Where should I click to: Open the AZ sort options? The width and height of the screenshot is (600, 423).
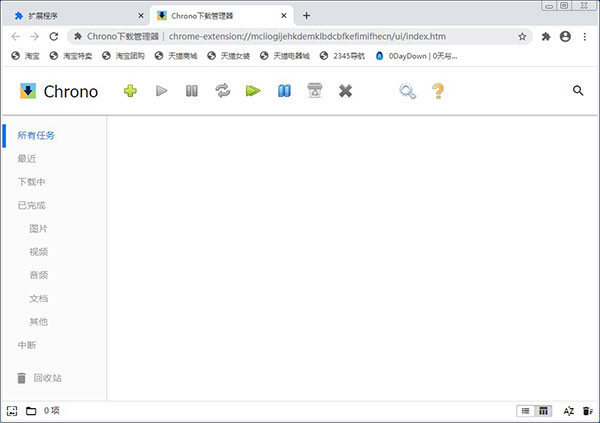[569, 411]
